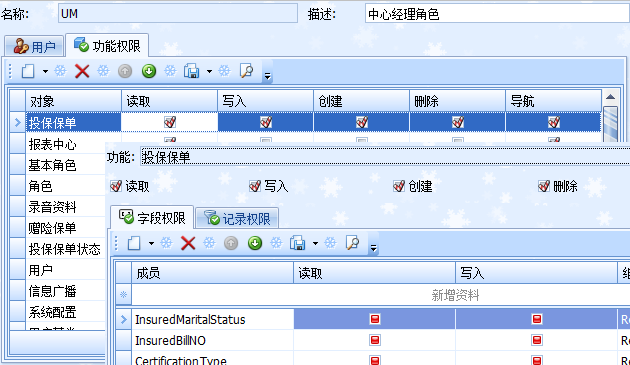This screenshot has width=630, height=365.
Task: Click gray up arrow in field-permission toolbar
Action: [x=231, y=243]
